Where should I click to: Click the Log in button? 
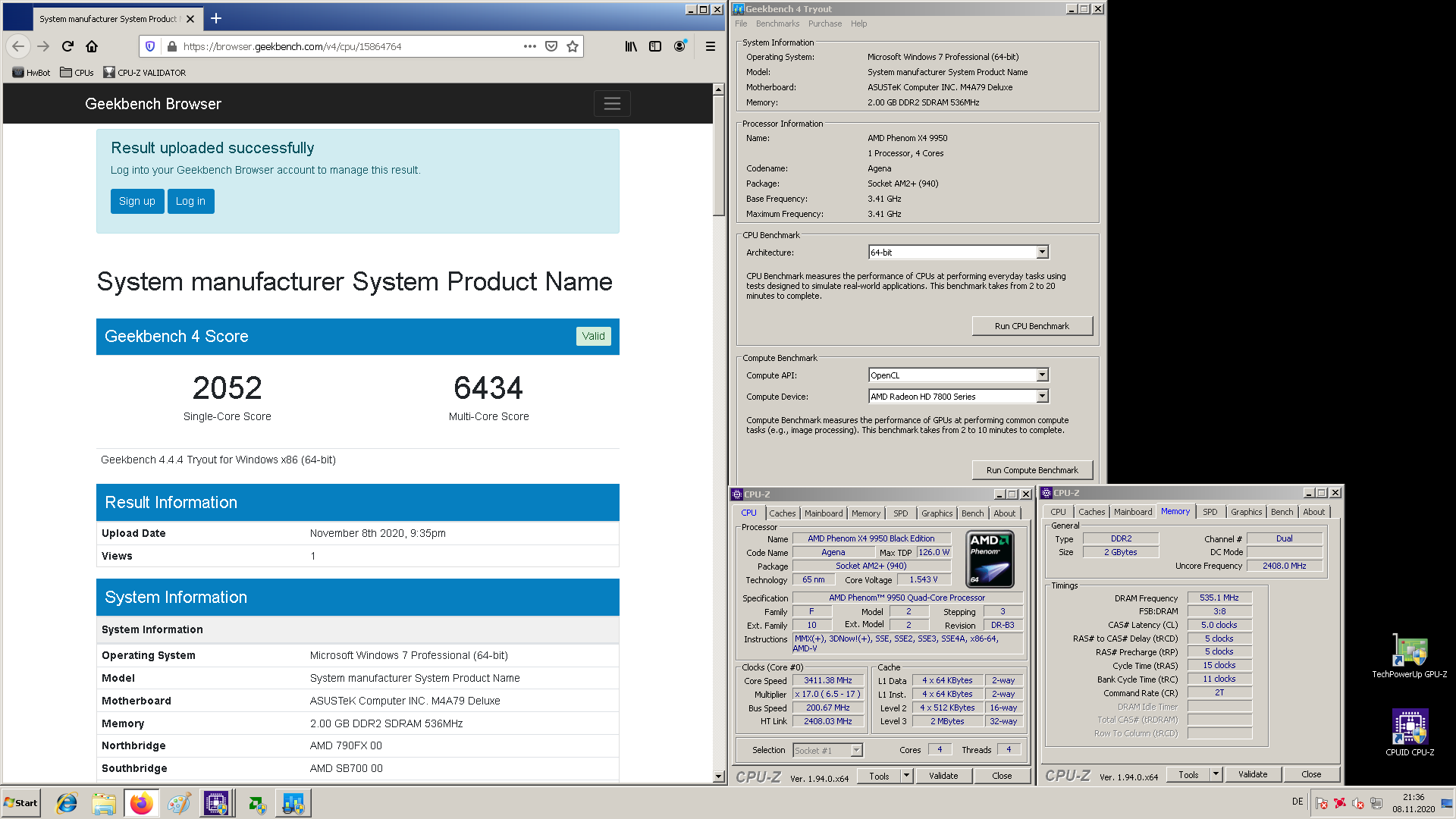point(190,201)
